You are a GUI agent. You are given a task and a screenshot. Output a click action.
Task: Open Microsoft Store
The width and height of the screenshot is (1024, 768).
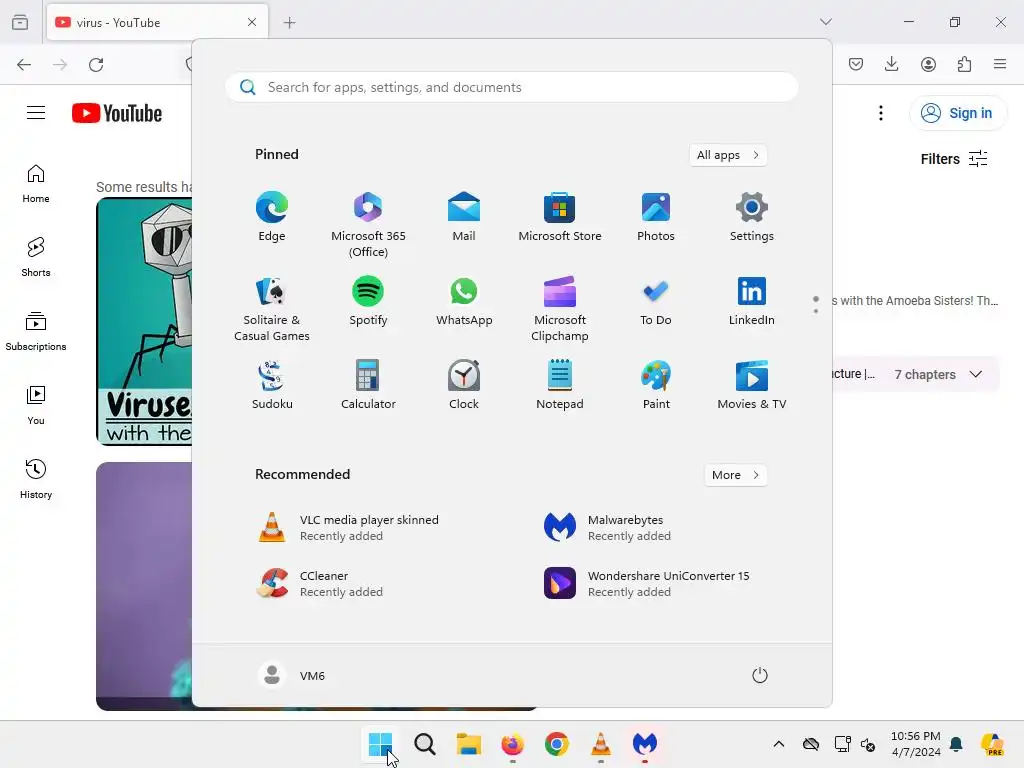(x=560, y=217)
